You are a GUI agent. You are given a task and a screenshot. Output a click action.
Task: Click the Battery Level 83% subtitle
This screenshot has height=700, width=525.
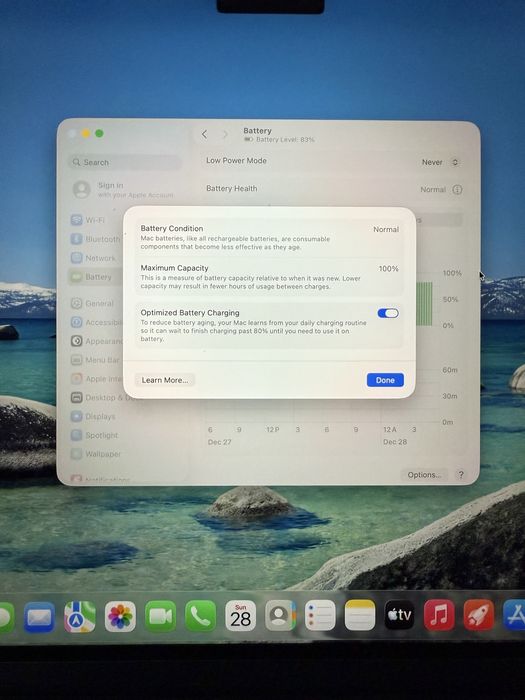(285, 140)
